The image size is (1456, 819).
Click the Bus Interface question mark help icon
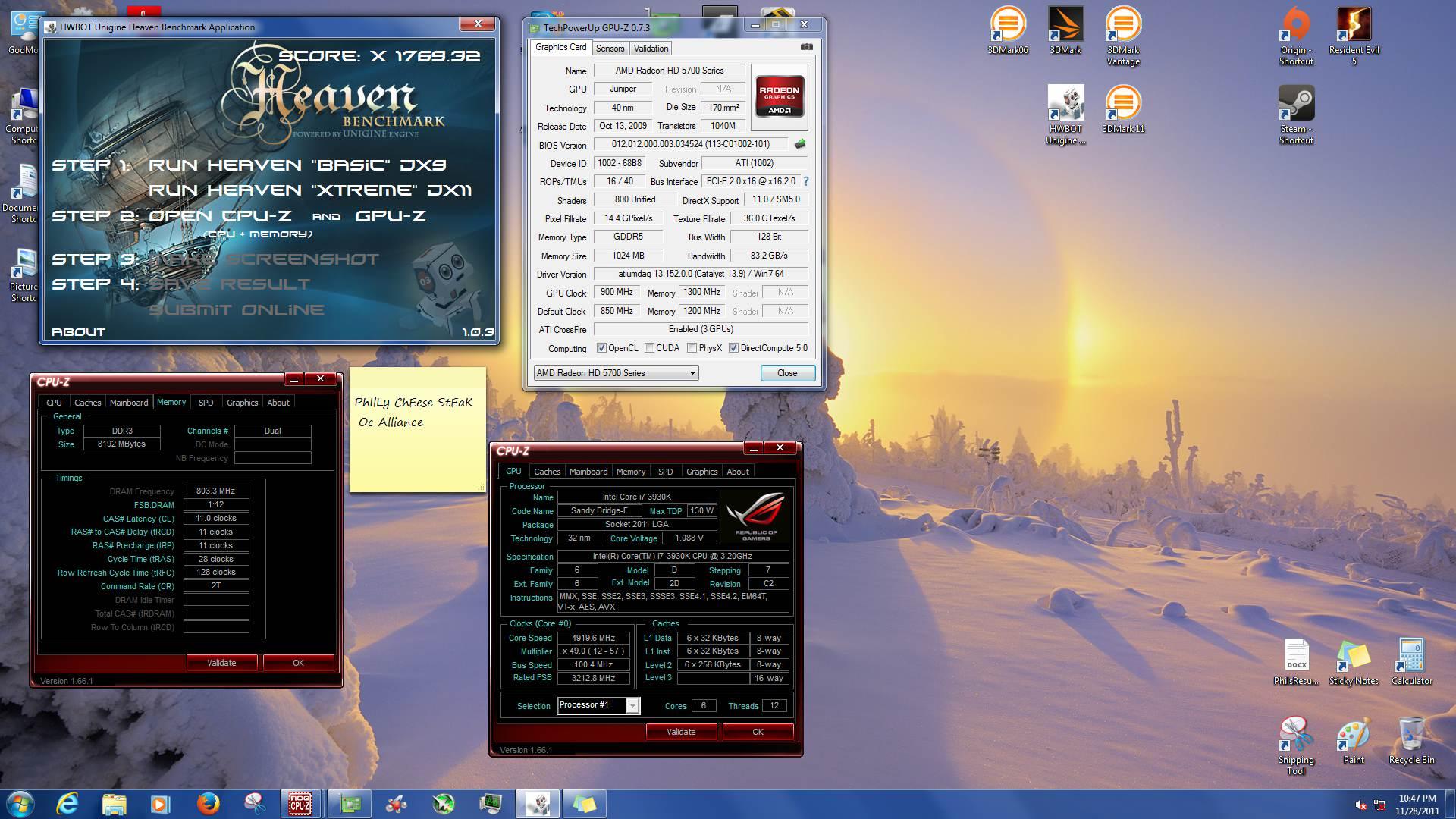click(x=805, y=181)
